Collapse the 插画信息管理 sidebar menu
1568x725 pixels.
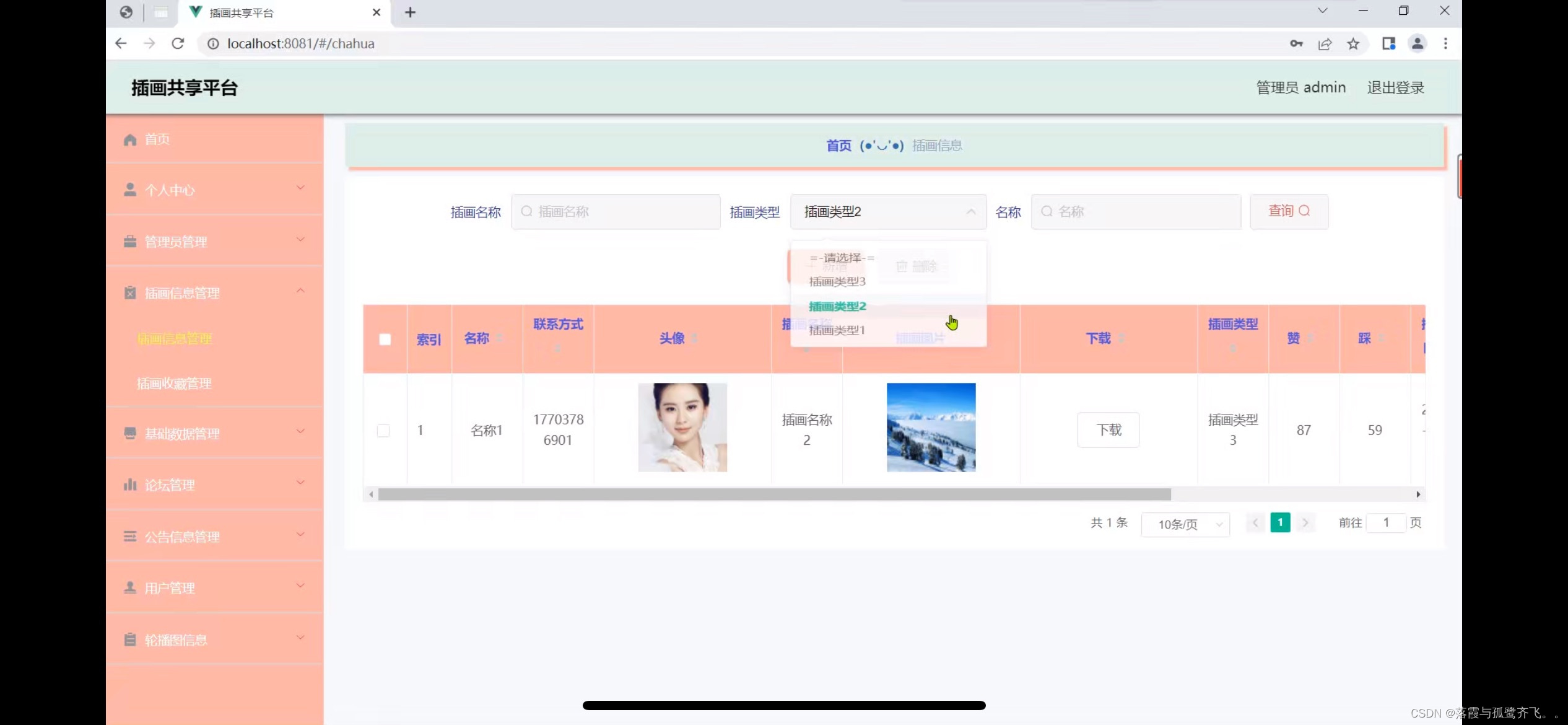coord(214,292)
